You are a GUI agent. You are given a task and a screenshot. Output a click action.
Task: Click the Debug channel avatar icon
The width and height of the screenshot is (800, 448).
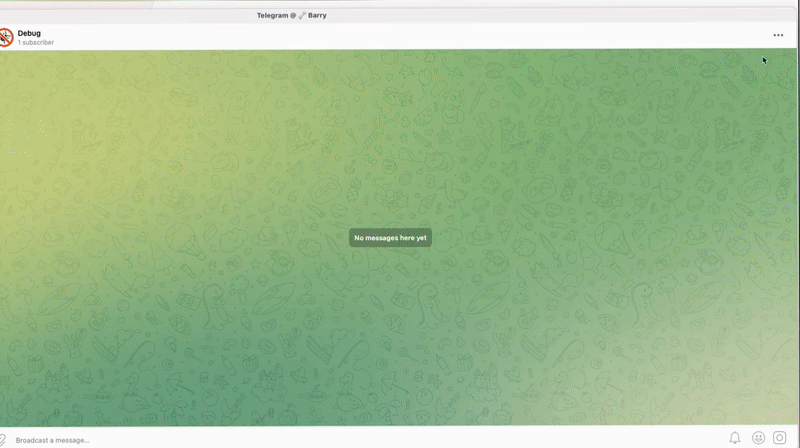[5, 37]
